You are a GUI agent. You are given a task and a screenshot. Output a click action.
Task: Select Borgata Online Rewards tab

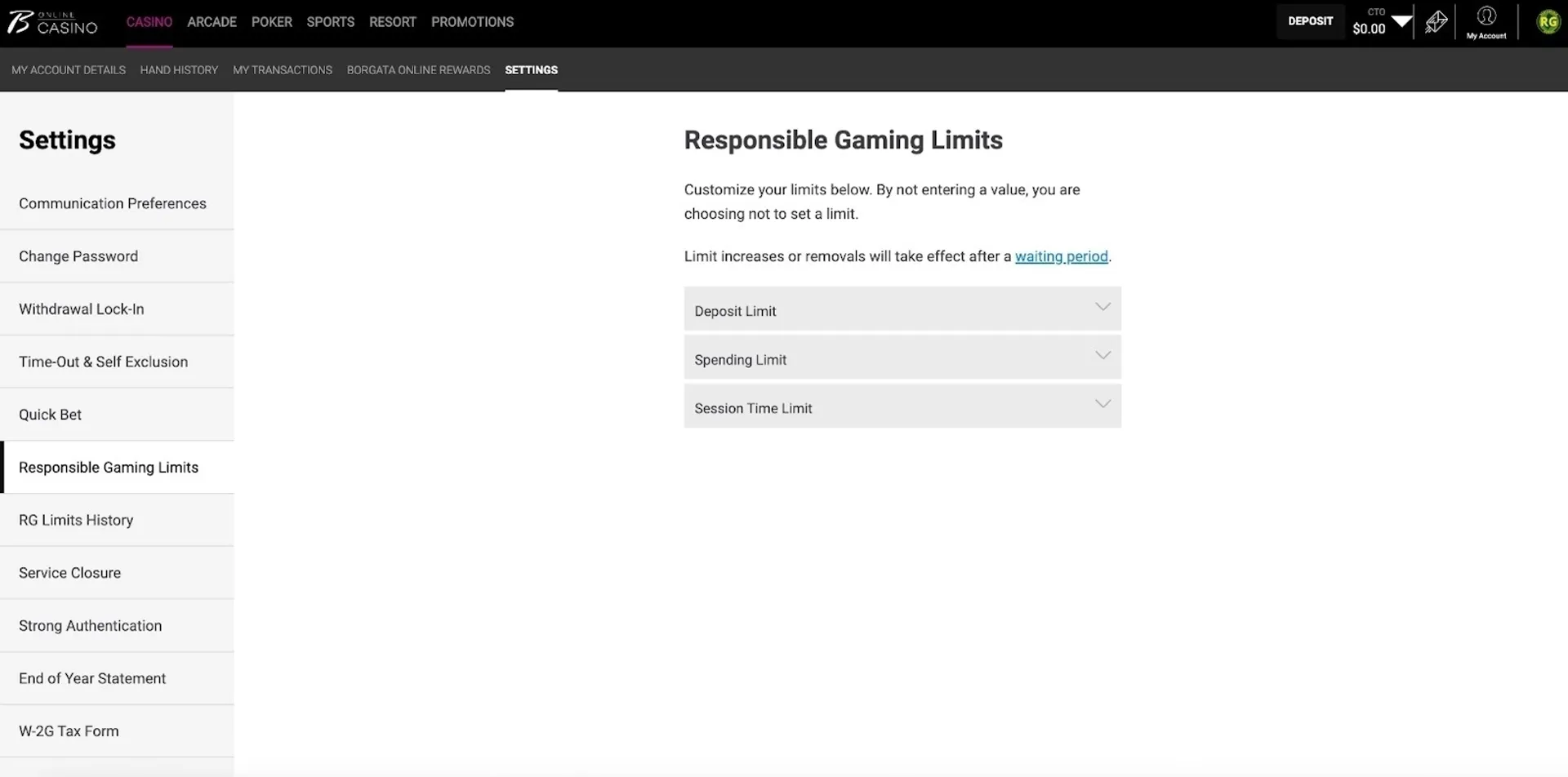418,70
